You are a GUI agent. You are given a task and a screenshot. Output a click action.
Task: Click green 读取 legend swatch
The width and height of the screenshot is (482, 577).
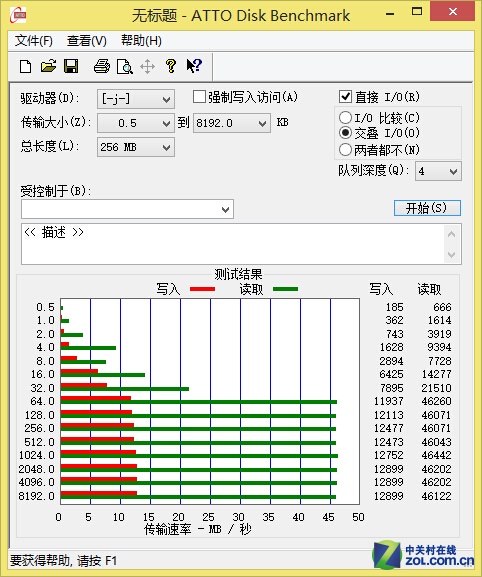click(x=286, y=289)
